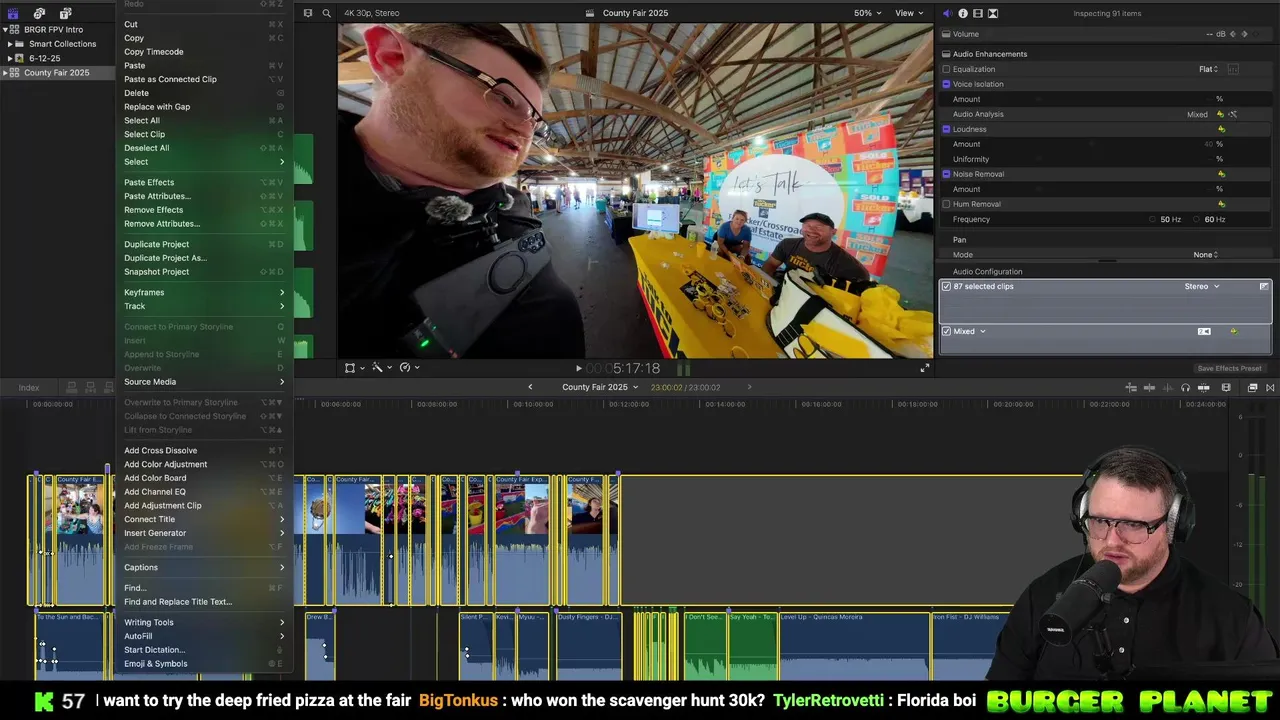
Task: Select the Info inspector icon
Action: pyautogui.click(x=963, y=13)
